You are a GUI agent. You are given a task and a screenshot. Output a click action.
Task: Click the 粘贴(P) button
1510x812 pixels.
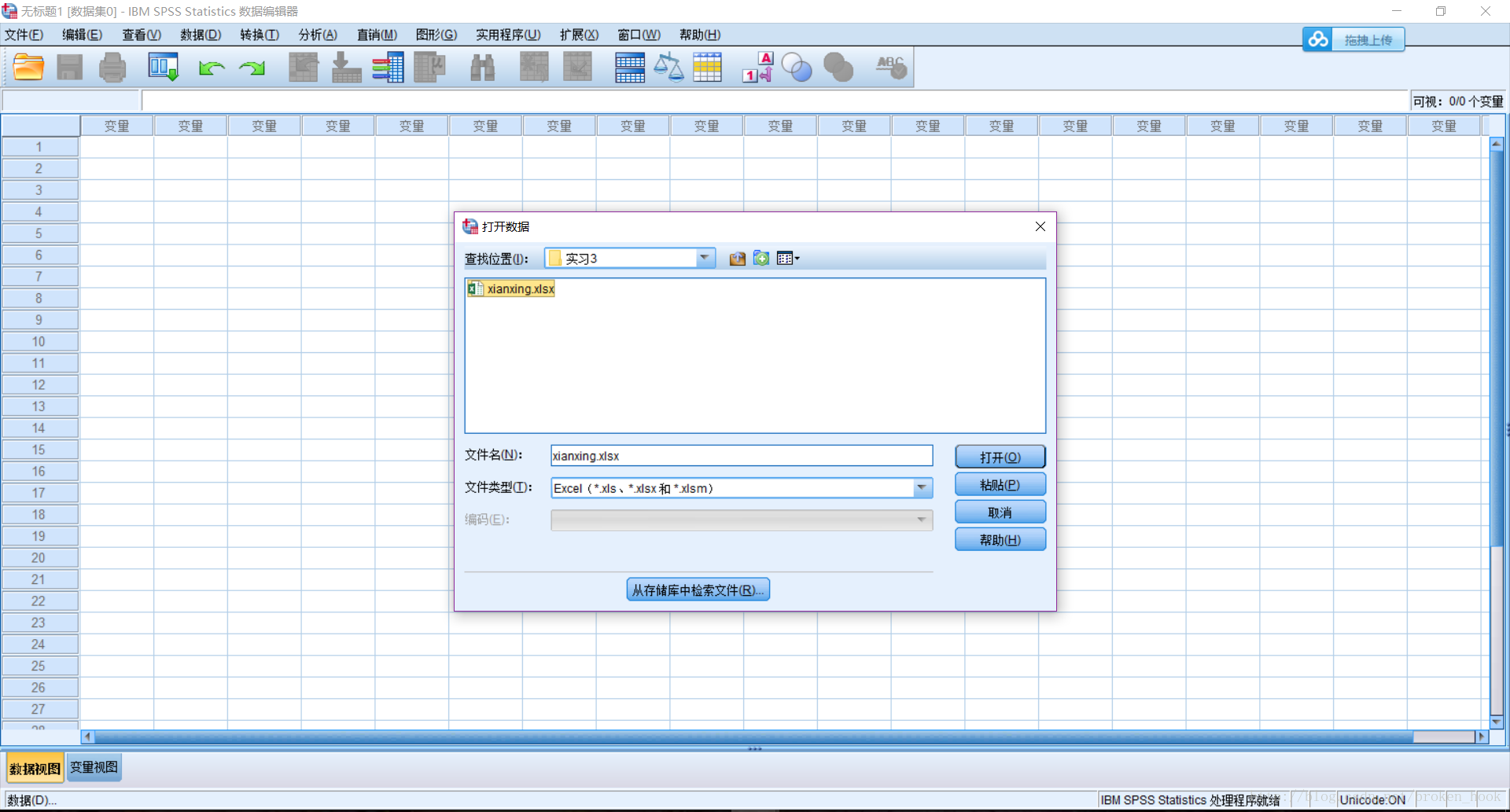click(1000, 485)
